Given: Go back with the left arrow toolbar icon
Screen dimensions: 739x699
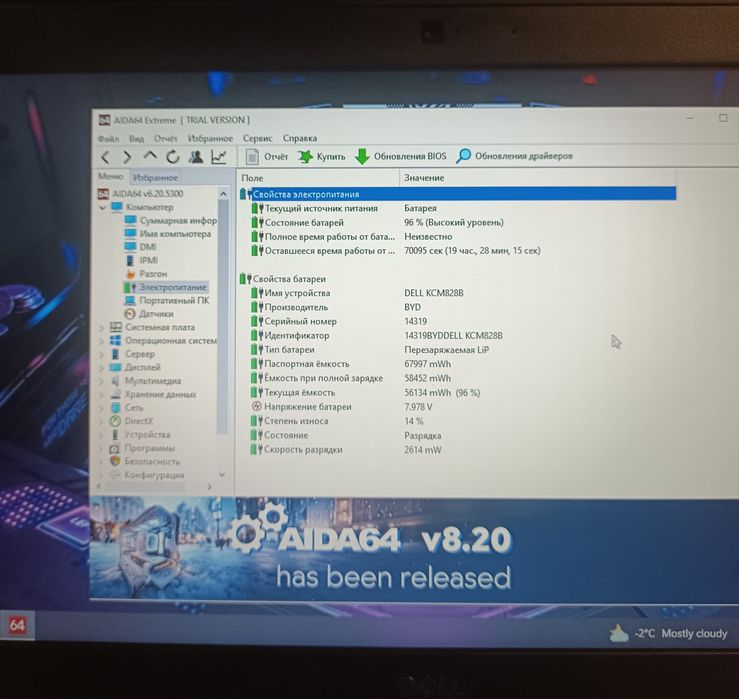Looking at the screenshot, I should click(106, 157).
